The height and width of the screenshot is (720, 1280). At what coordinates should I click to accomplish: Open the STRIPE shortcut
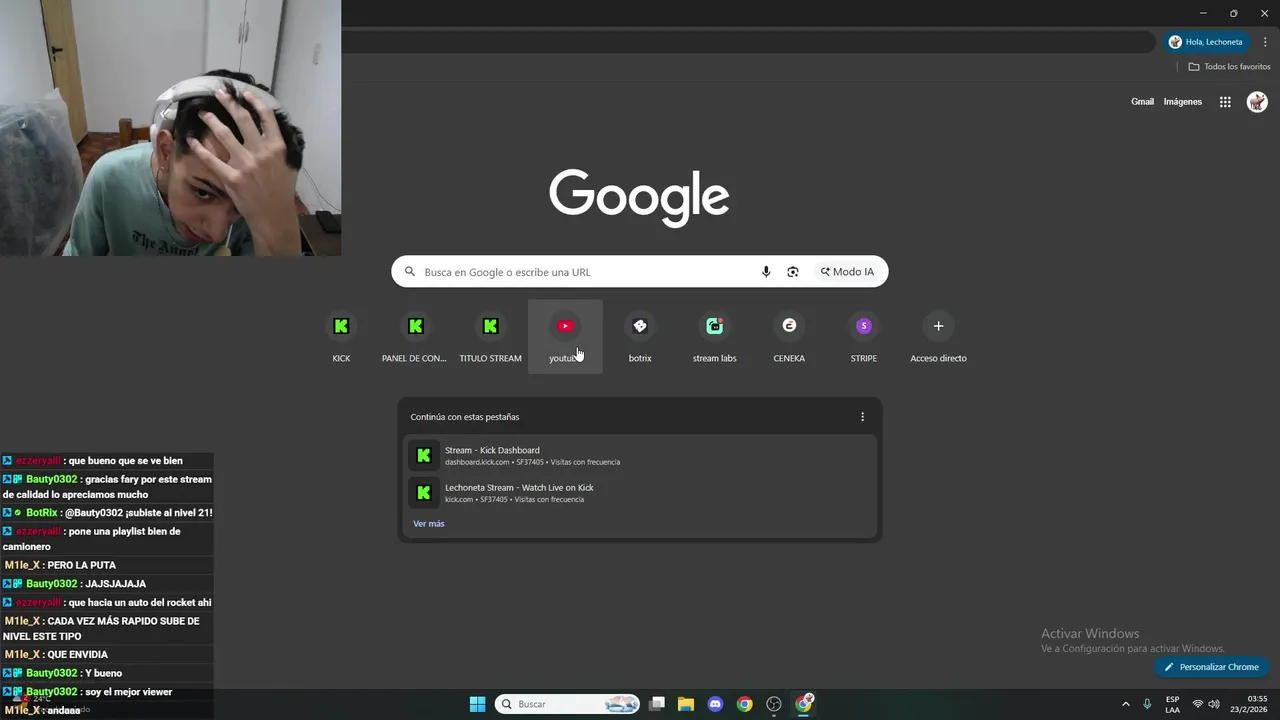pyautogui.click(x=863, y=337)
